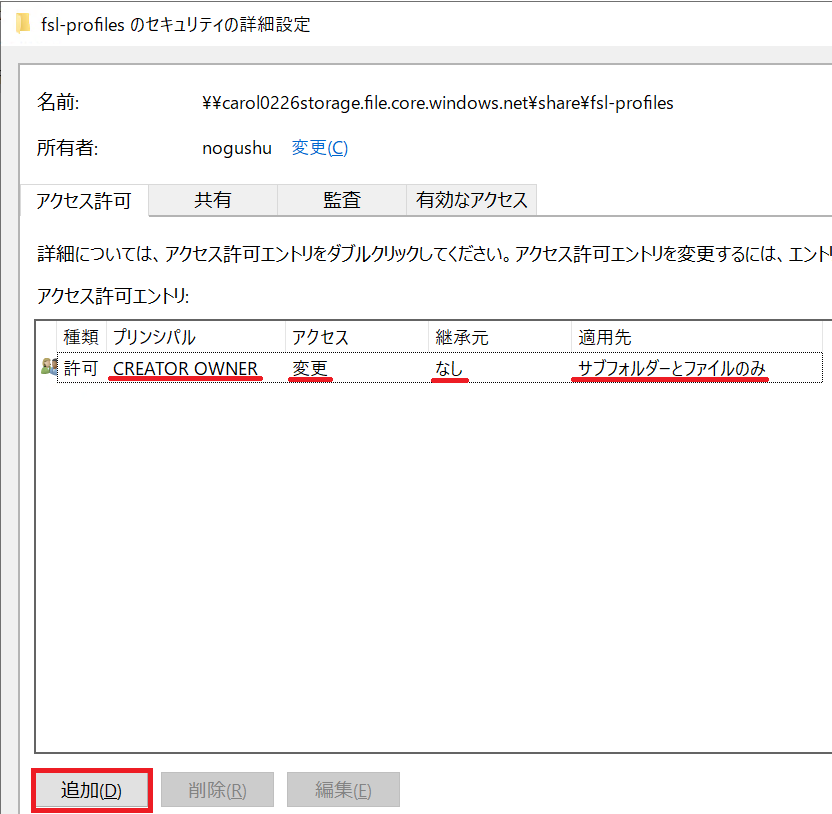
Task: Click the 削除(R) remove button
Action: point(218,790)
